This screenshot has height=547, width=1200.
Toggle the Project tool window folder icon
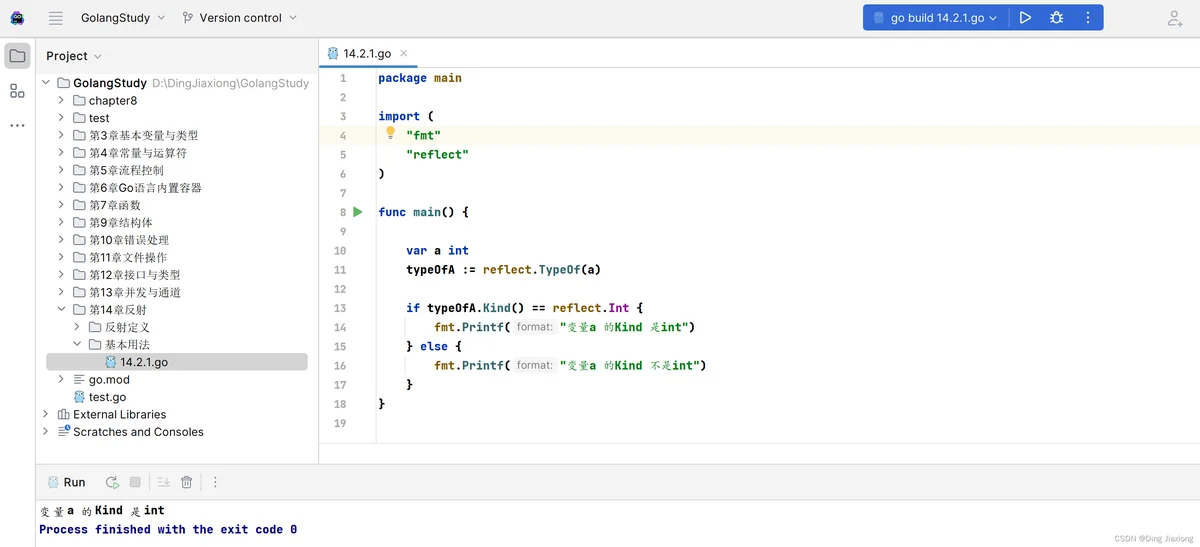click(x=17, y=56)
